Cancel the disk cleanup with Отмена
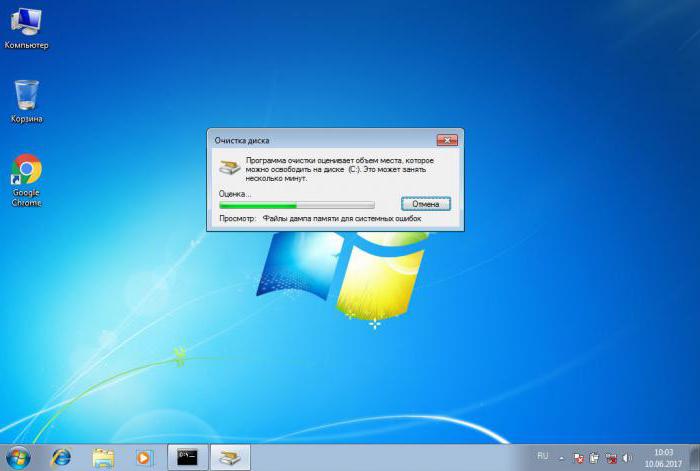 (x=425, y=204)
